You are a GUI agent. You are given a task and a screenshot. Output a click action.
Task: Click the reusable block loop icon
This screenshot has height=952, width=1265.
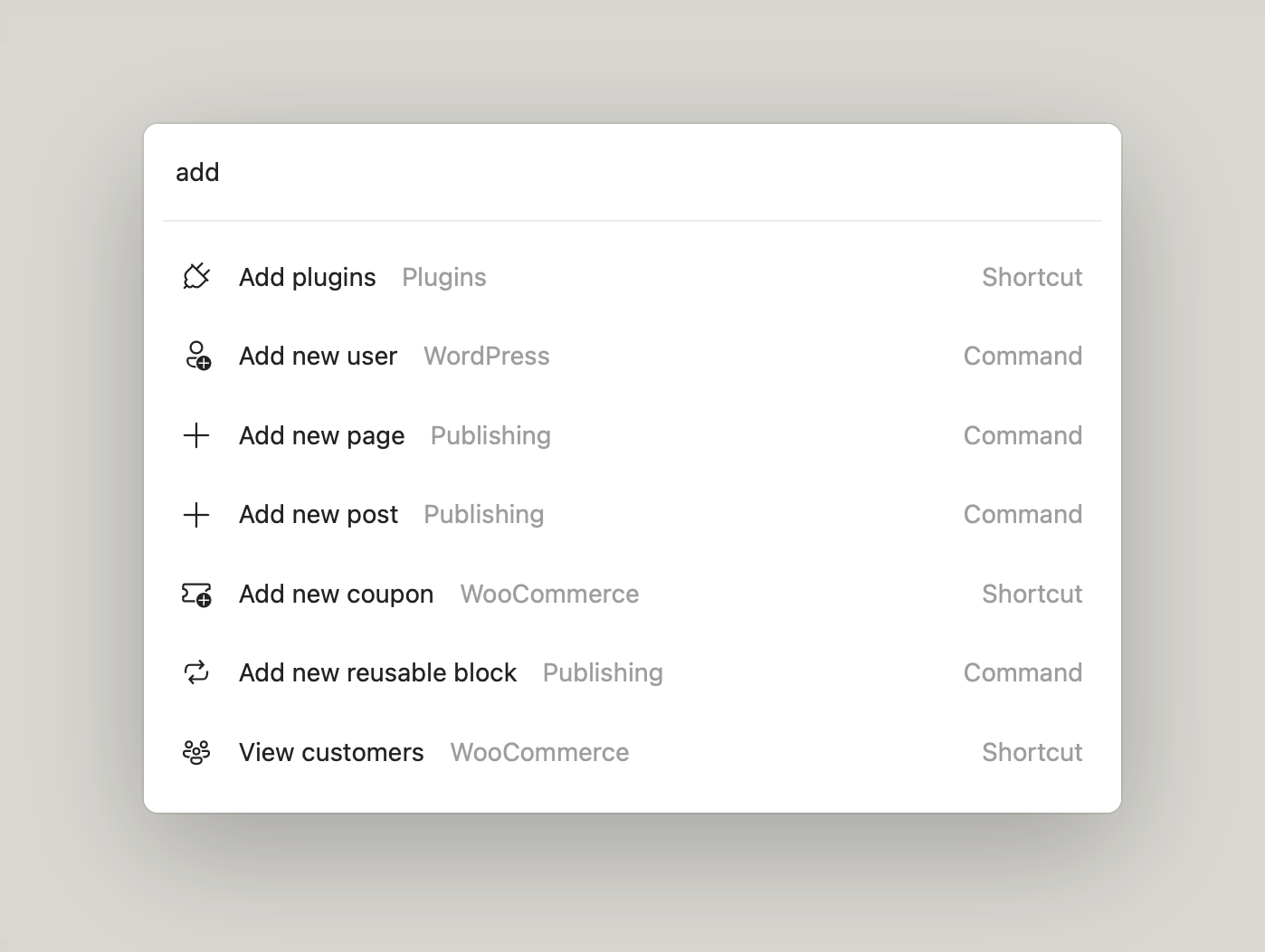tap(196, 672)
